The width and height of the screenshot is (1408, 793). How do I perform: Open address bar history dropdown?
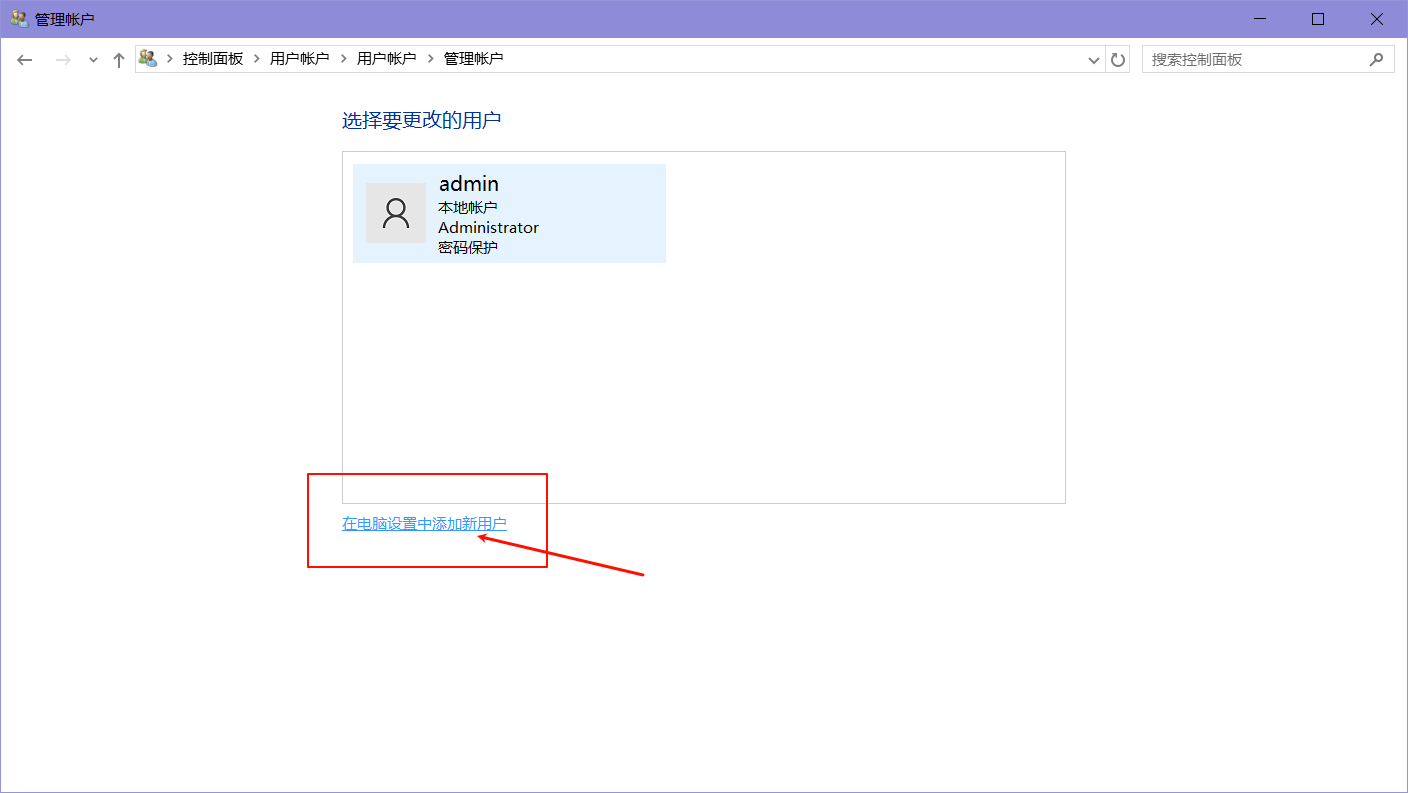[1093, 60]
